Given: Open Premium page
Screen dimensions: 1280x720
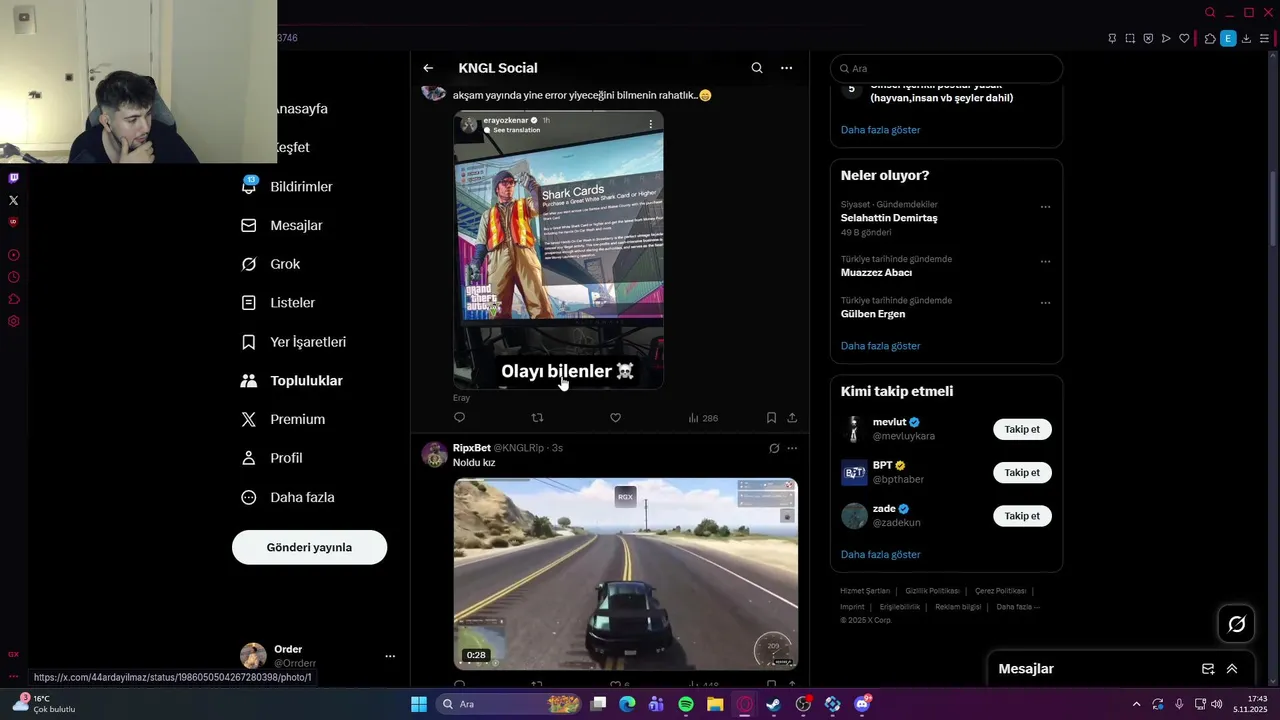Looking at the screenshot, I should point(283,420).
